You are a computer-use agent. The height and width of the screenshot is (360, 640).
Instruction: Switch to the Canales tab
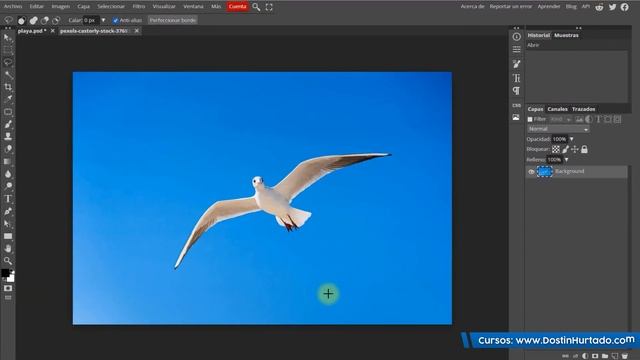pos(557,109)
